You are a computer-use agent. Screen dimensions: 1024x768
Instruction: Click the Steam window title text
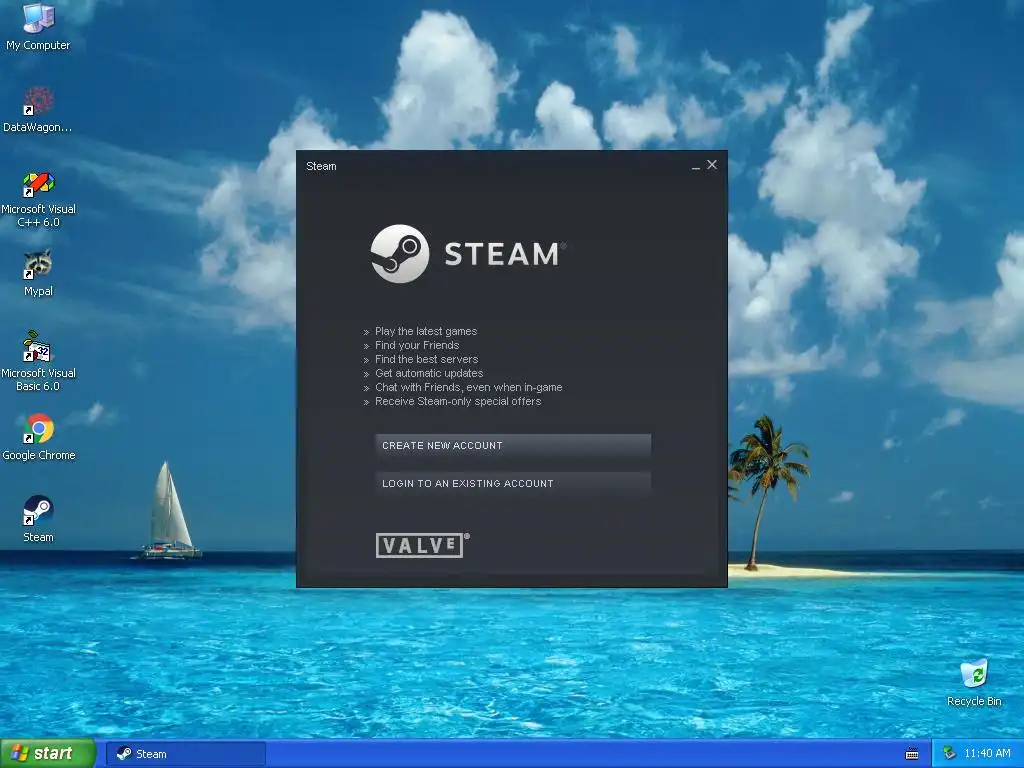(x=321, y=166)
